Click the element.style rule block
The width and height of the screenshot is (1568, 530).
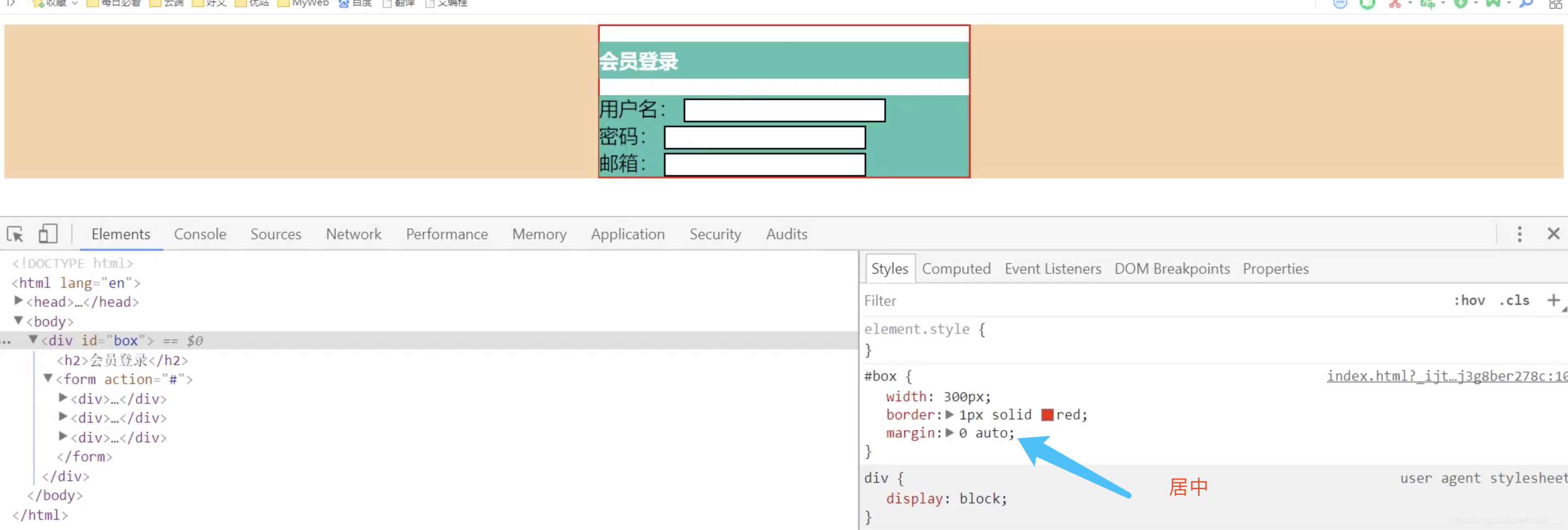pyautogui.click(x=924, y=339)
